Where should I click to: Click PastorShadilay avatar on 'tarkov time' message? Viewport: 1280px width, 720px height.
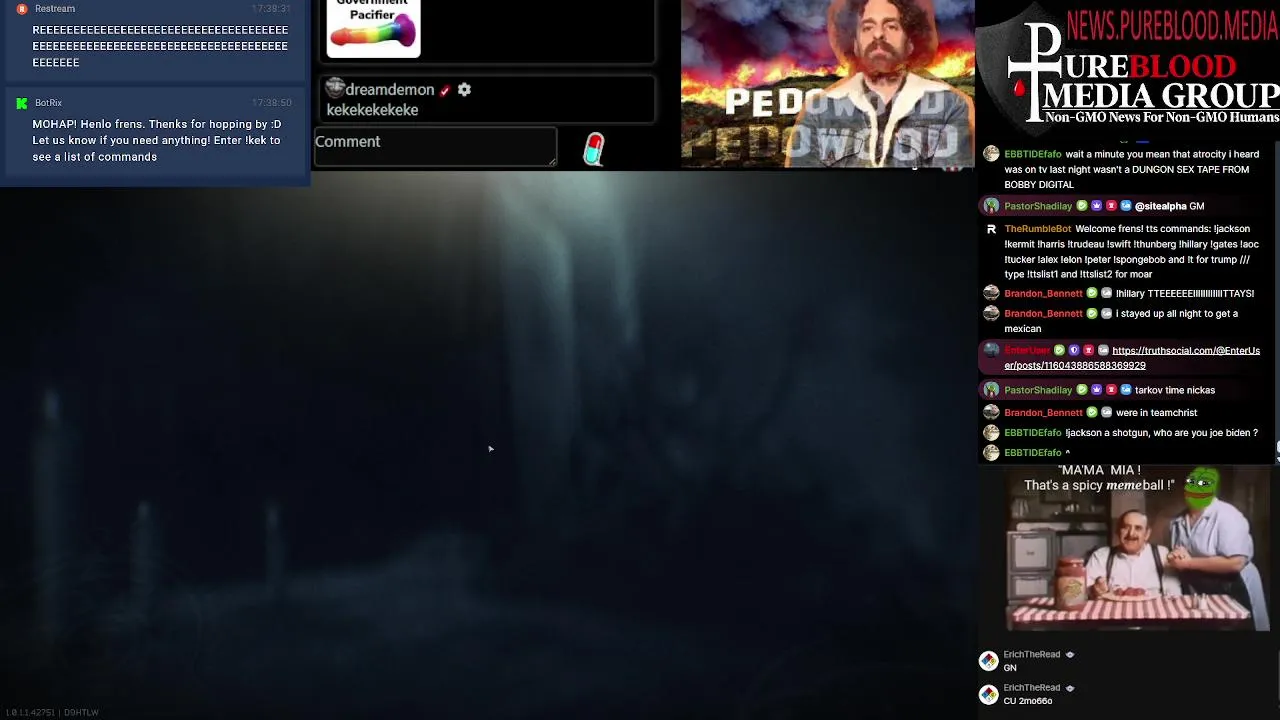pos(991,390)
